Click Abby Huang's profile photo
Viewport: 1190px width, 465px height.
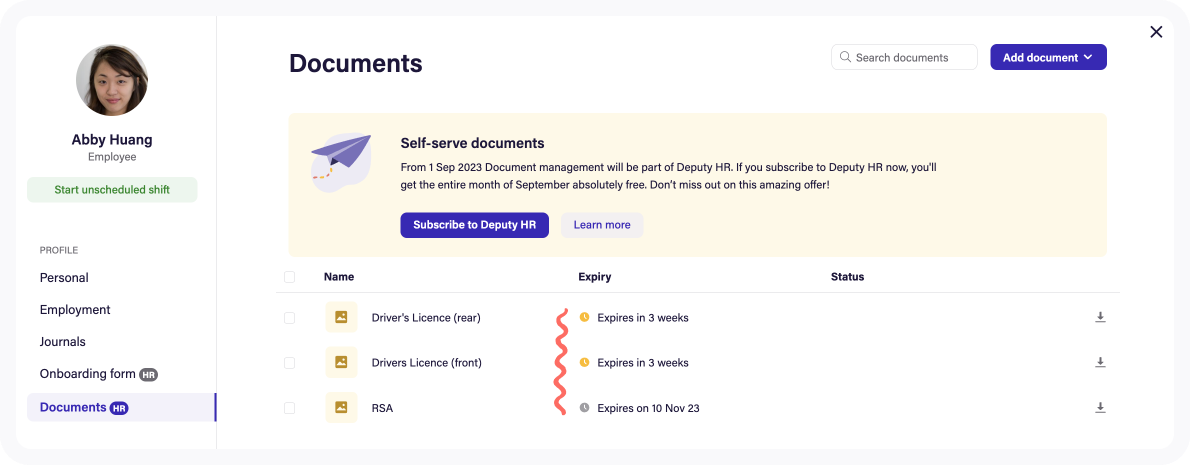click(112, 80)
